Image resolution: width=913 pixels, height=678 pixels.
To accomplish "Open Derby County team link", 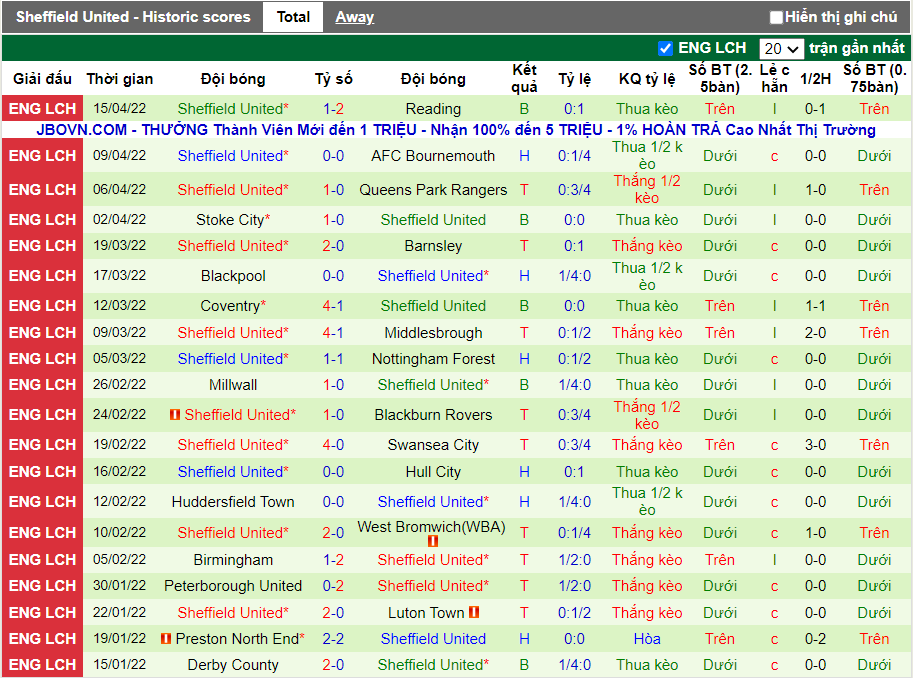I will click(233, 665).
